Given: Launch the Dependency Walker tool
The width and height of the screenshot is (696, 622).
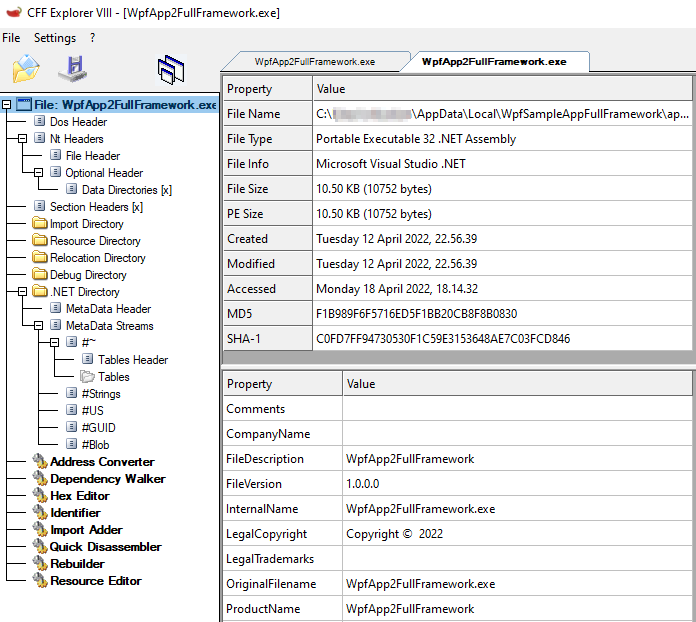Looking at the screenshot, I should pyautogui.click(x=107, y=479).
